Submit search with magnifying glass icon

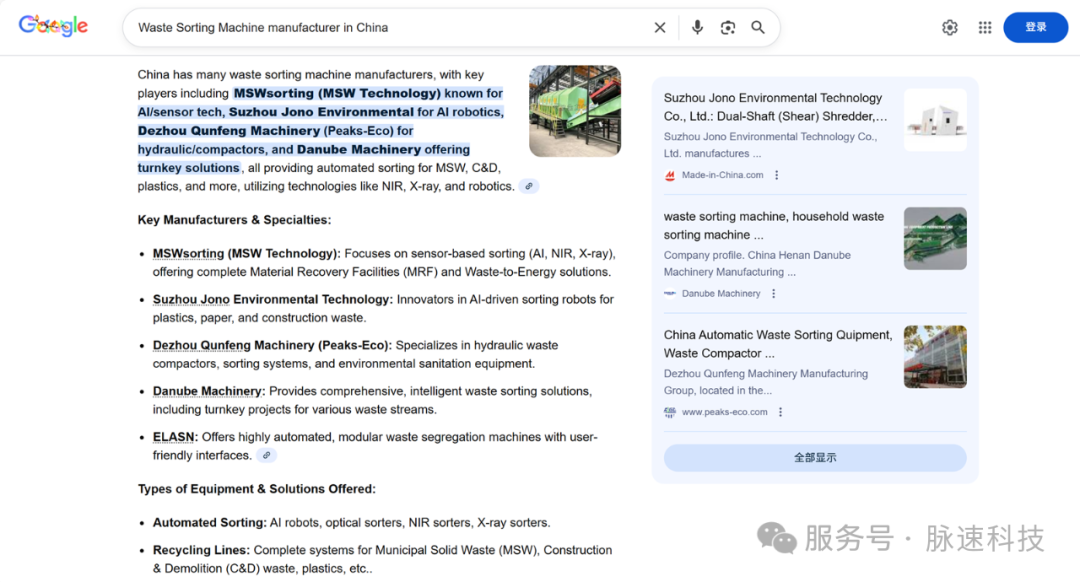tap(758, 28)
